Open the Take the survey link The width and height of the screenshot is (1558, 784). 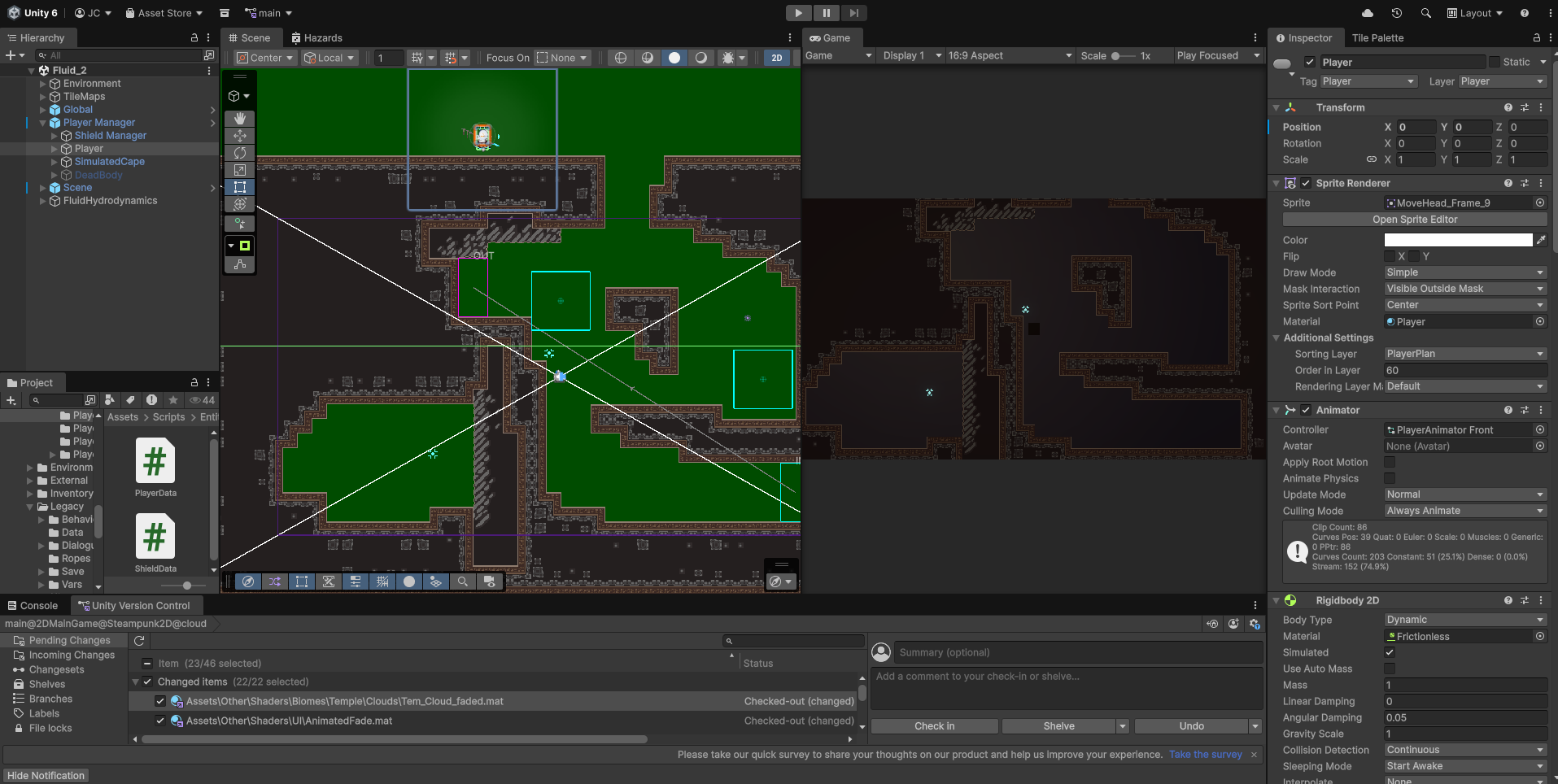point(1206,755)
